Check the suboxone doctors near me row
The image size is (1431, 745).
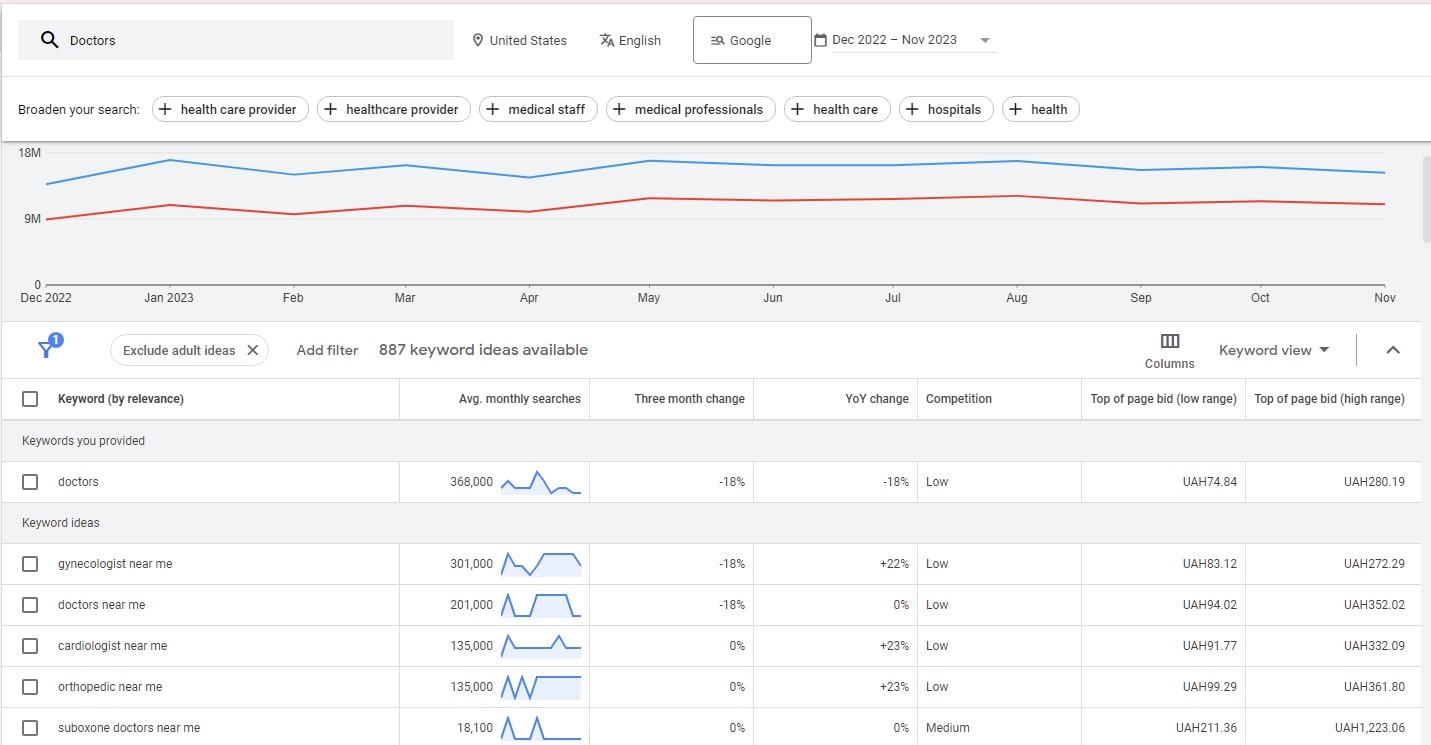click(30, 728)
